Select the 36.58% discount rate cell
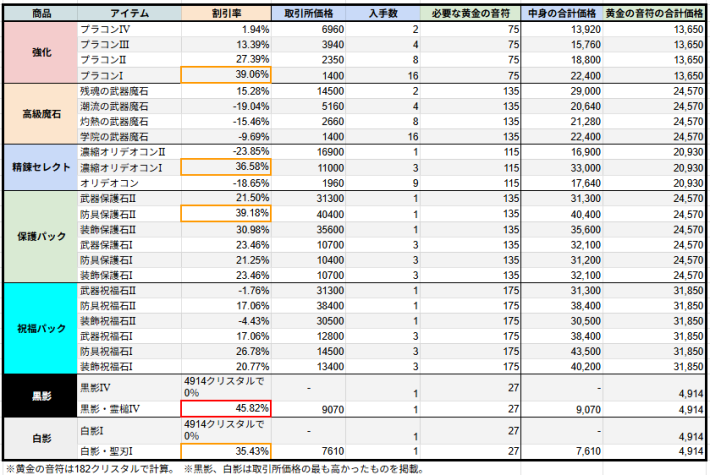 (226, 167)
